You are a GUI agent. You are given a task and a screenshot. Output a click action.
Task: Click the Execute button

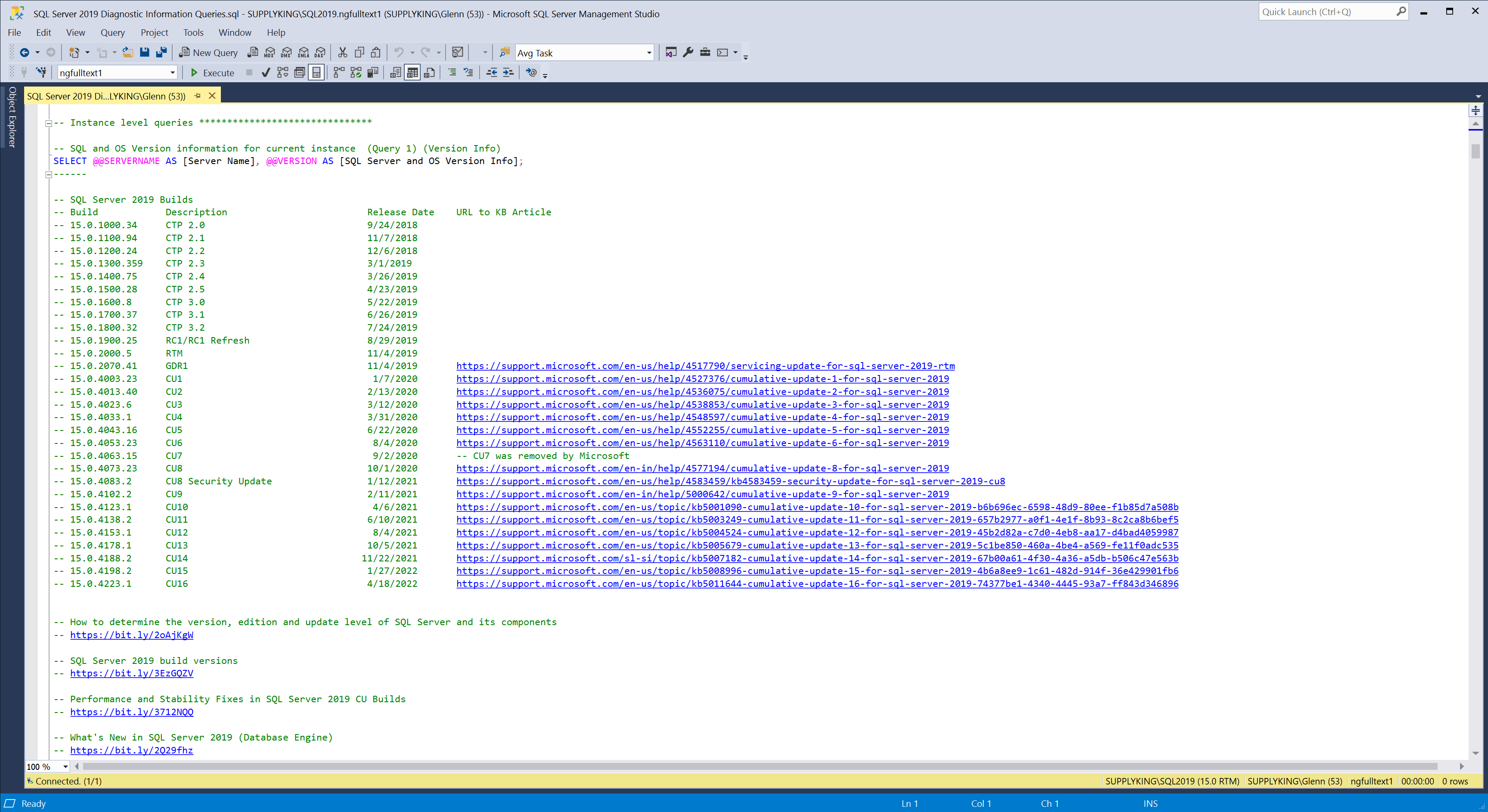click(x=212, y=73)
